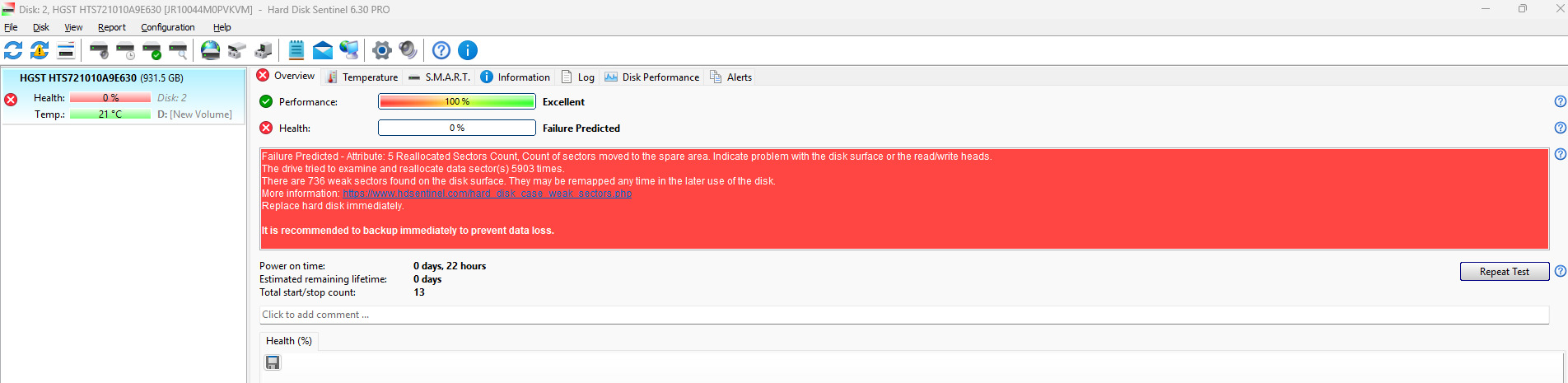The width and height of the screenshot is (1568, 383).
Task: Open the Disk menu
Action: (x=41, y=27)
